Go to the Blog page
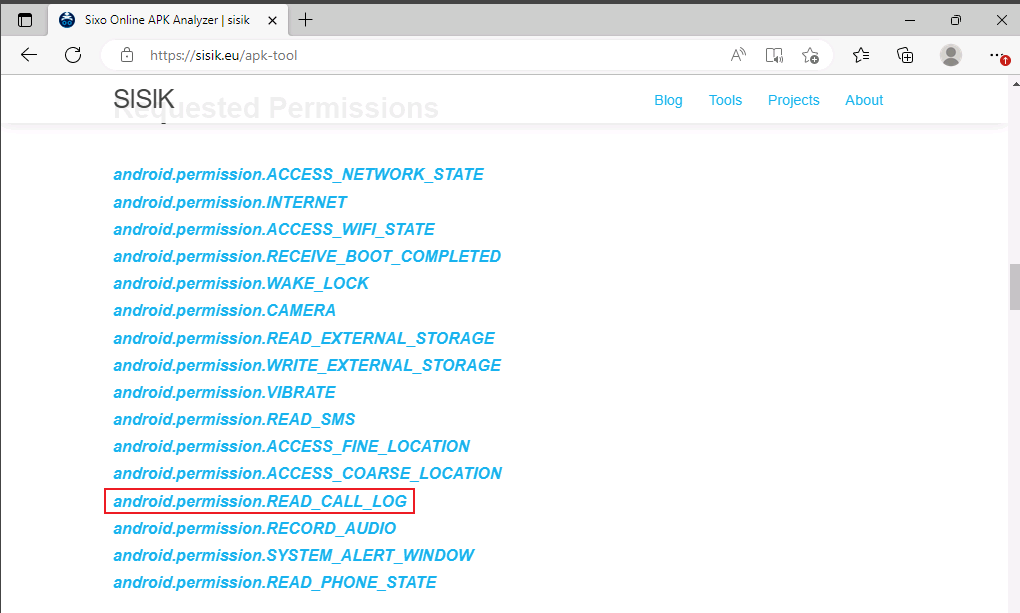1020x613 pixels. tap(668, 100)
